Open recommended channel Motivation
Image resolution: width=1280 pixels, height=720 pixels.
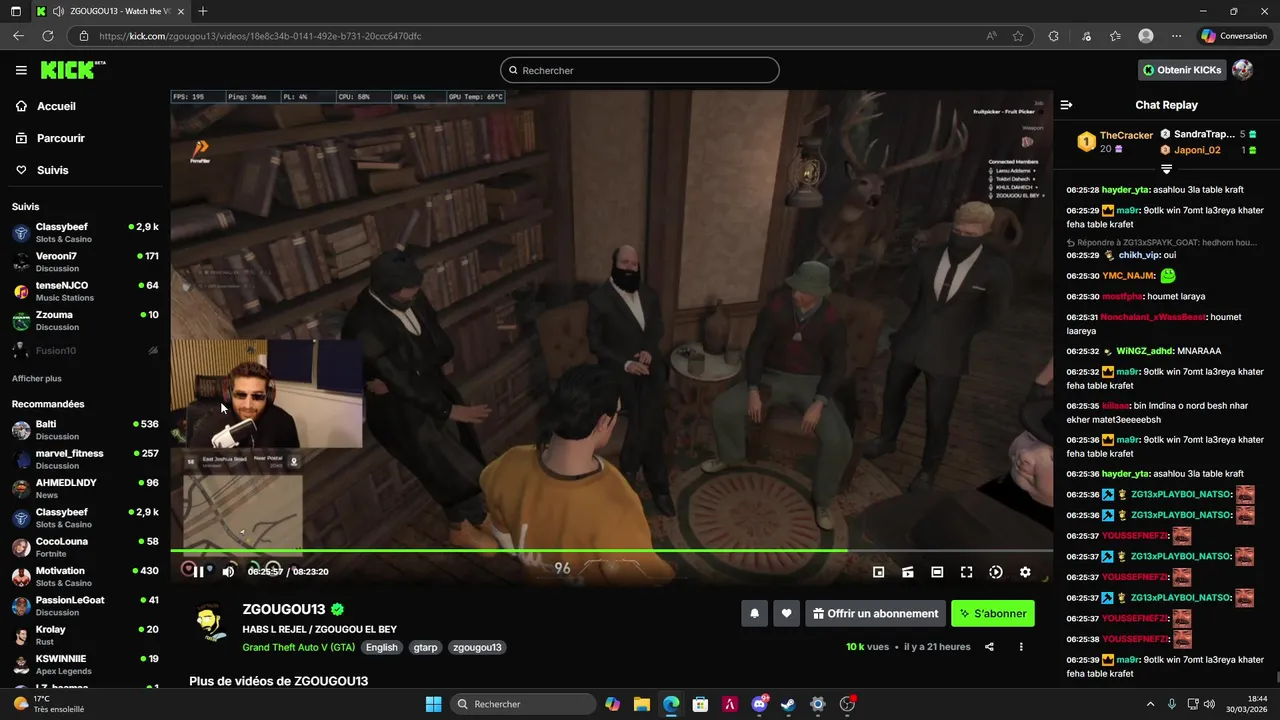[x=85, y=576]
